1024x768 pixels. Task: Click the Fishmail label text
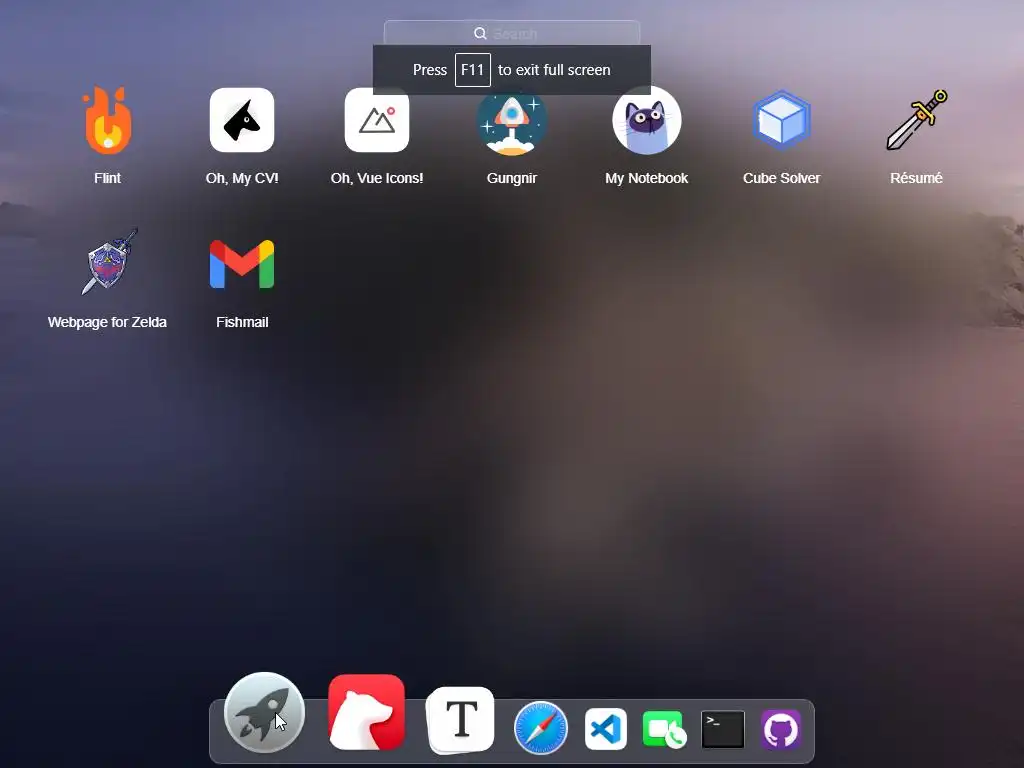click(242, 322)
